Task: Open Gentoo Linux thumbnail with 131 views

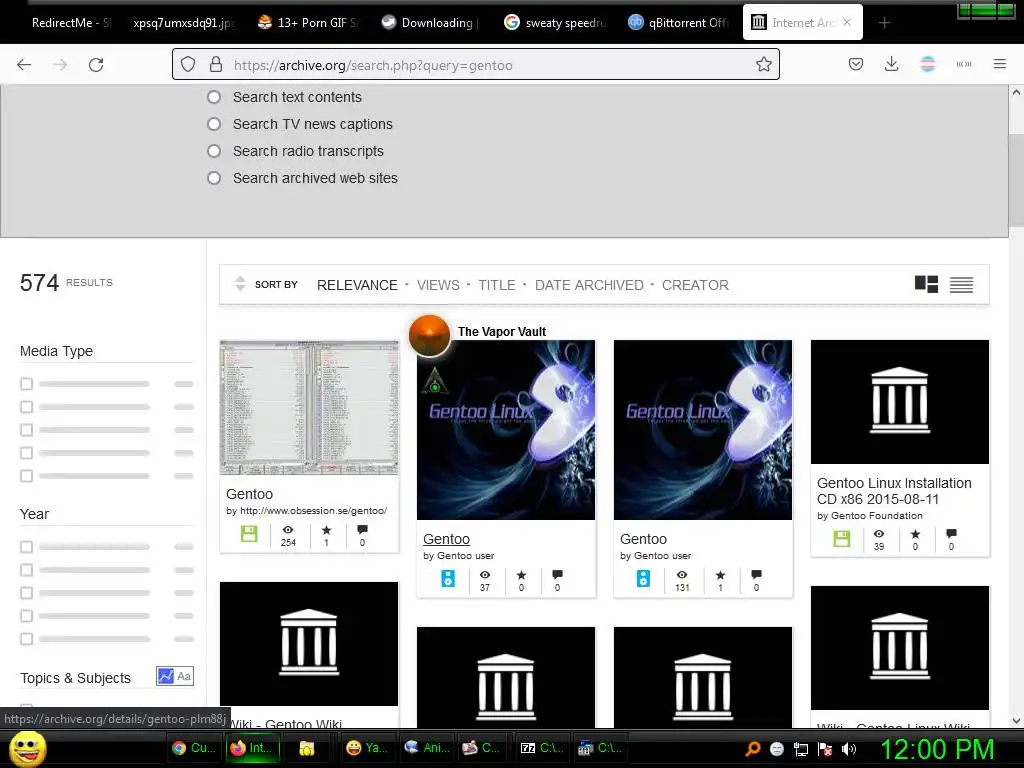Action: [x=703, y=430]
